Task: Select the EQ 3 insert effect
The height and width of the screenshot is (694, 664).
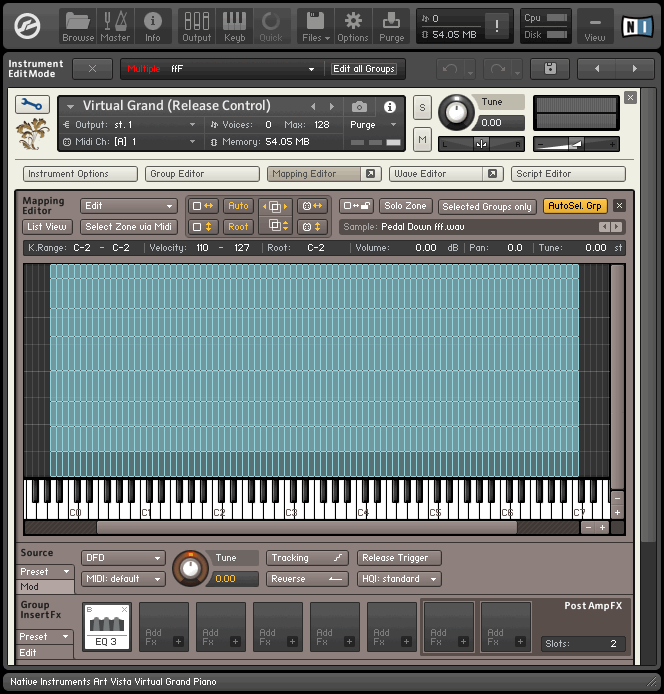Action: 107,627
